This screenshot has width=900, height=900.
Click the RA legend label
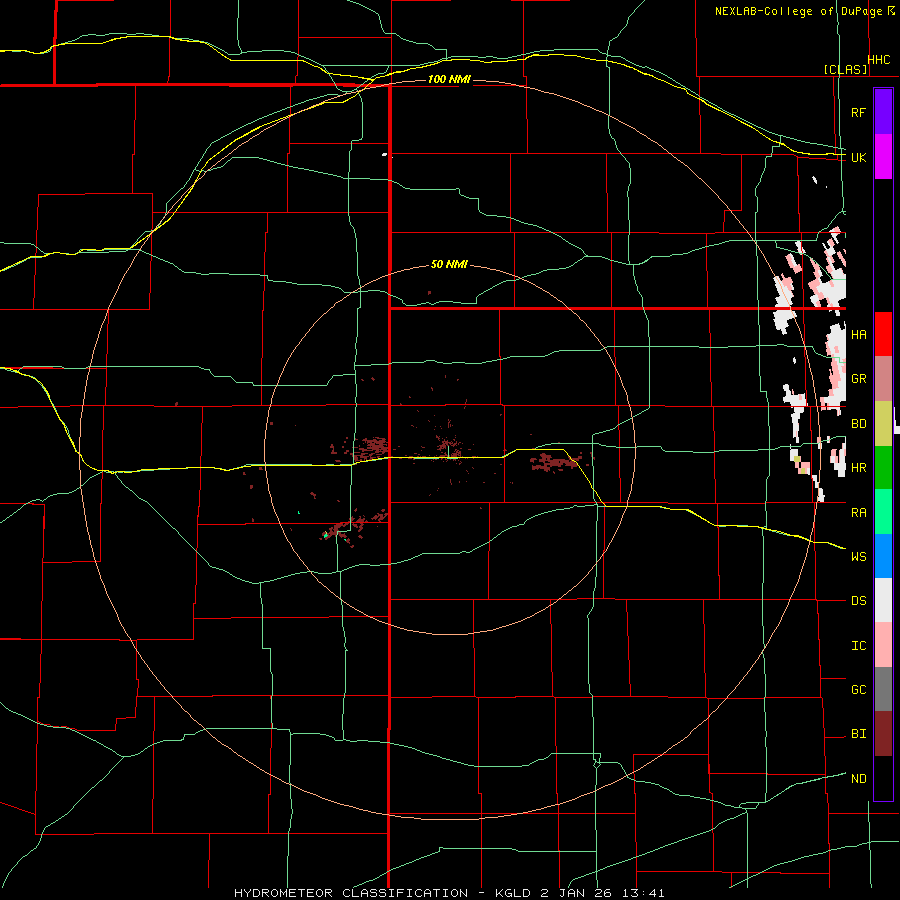[858, 513]
